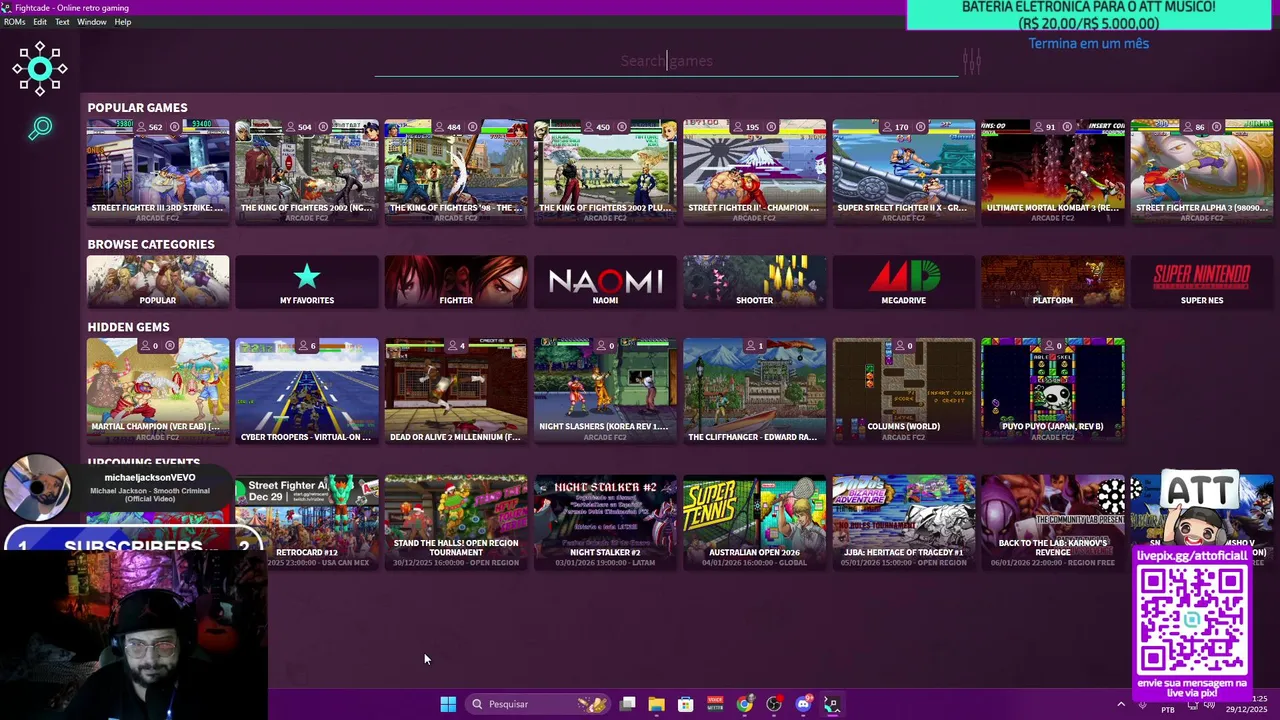Focus the Search games field
Screen dimensions: 1280x720
666,61
